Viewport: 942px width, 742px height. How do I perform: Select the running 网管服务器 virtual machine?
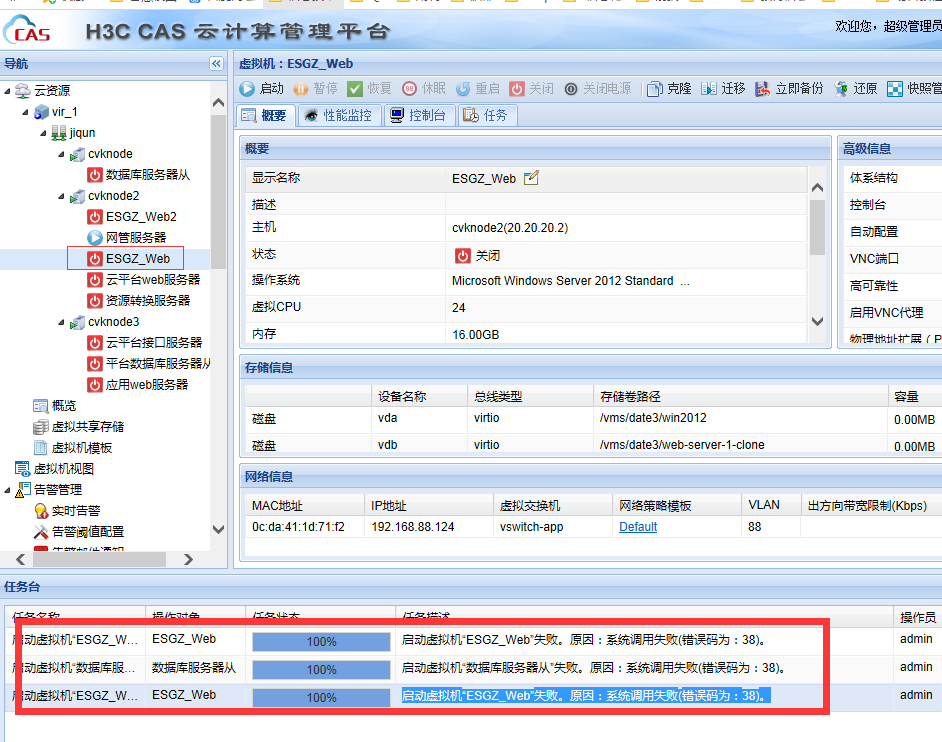[x=127, y=238]
